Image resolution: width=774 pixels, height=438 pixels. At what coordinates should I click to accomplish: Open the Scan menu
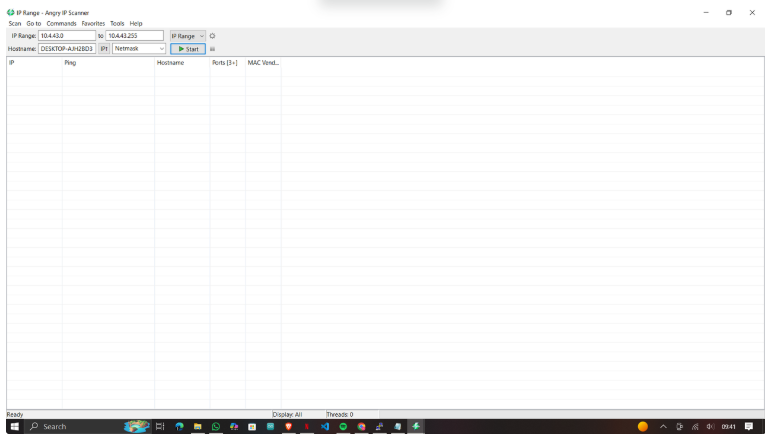pos(15,24)
